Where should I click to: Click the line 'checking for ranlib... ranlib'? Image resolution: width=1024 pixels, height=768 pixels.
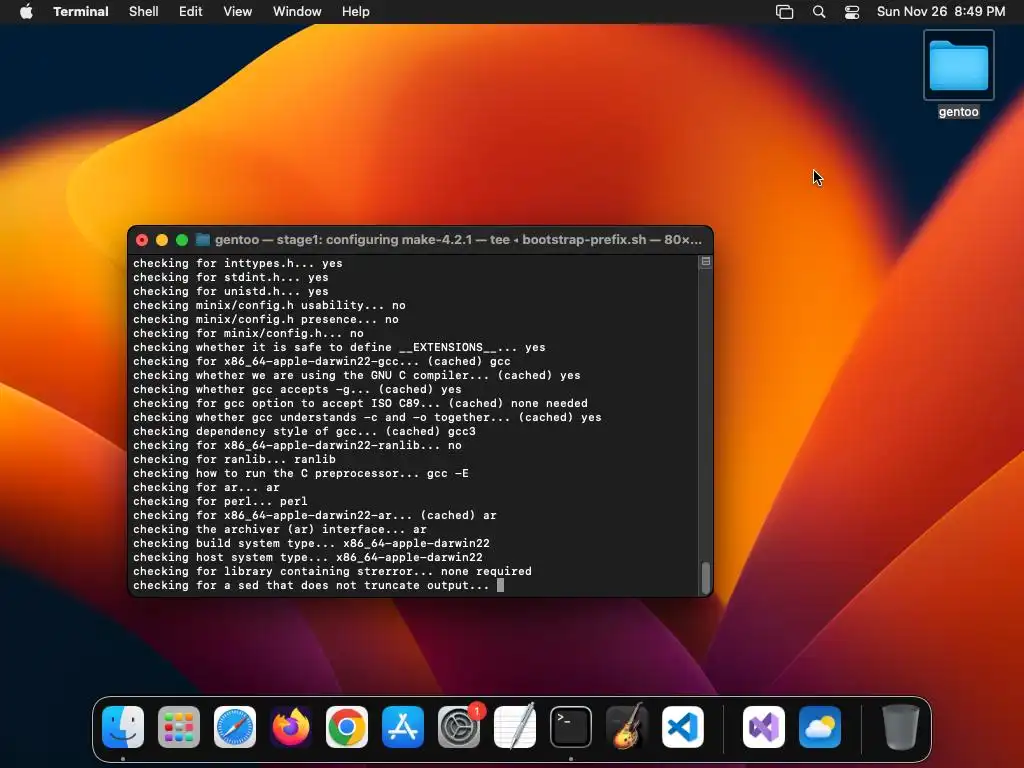tap(234, 459)
